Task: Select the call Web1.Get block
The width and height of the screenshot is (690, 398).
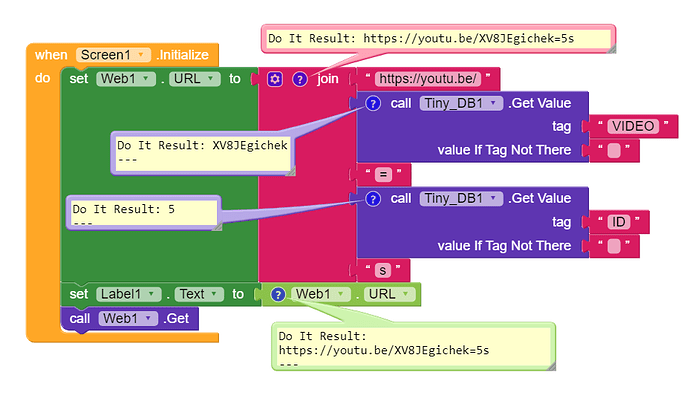Action: 130,319
